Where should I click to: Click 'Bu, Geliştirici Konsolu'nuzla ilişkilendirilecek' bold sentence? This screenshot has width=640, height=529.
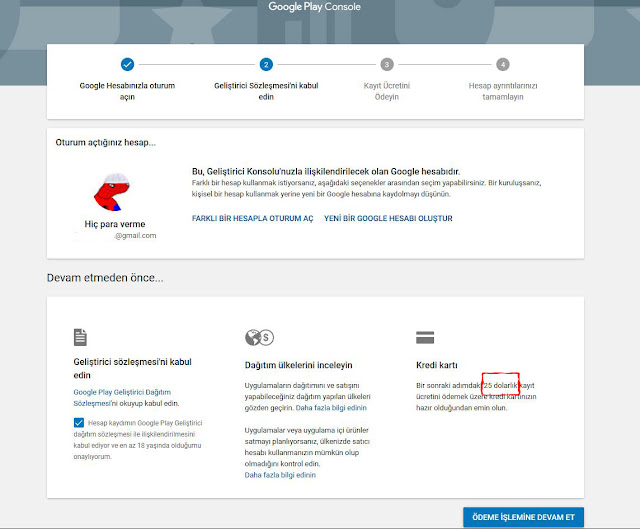tap(326, 171)
